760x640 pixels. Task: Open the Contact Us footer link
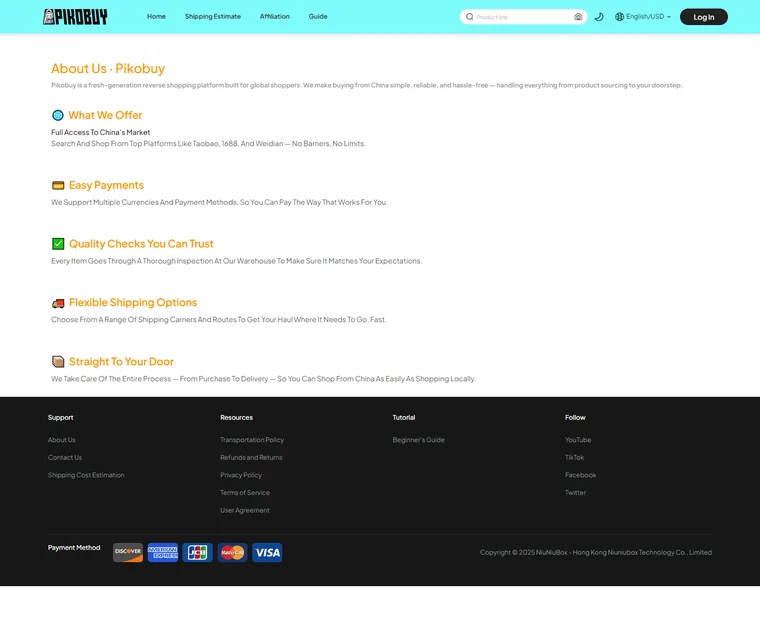pos(65,457)
